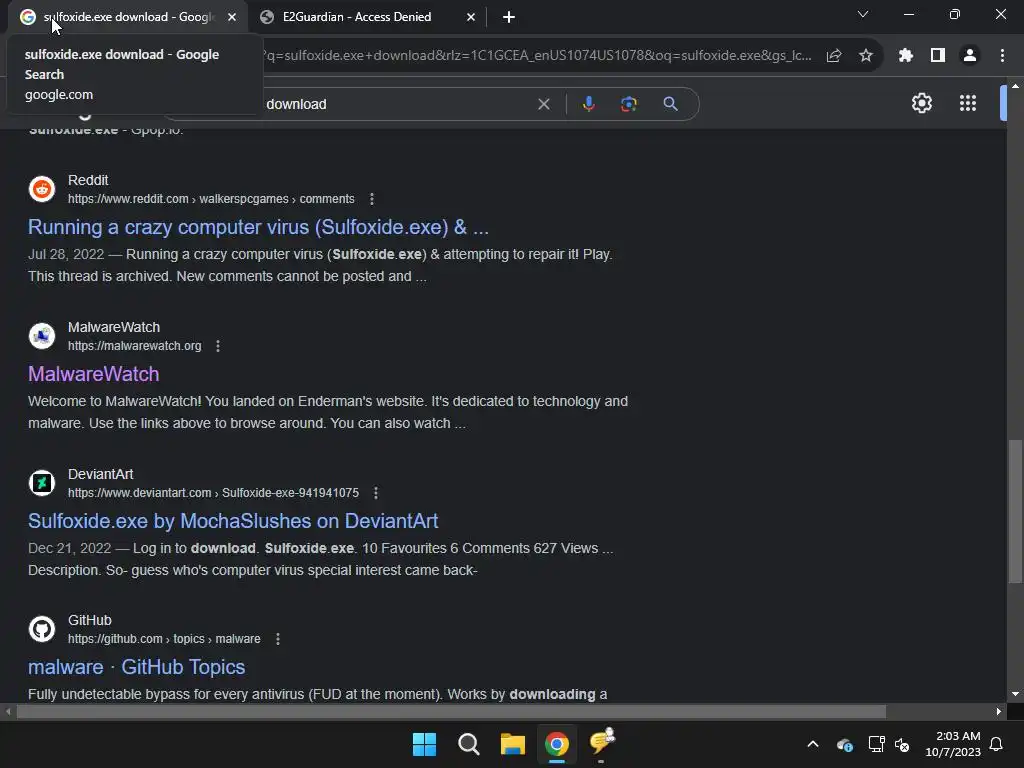Image resolution: width=1024 pixels, height=768 pixels.
Task: Open the Windows Start menu
Action: 424,744
